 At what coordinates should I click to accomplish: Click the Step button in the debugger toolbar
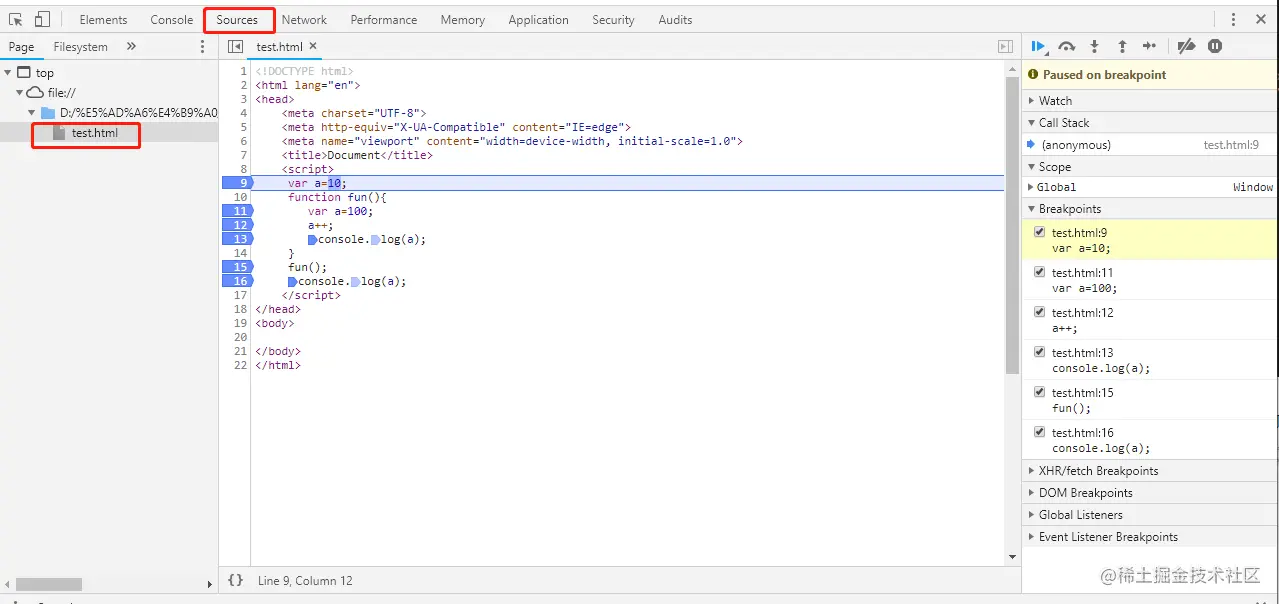click(x=1150, y=46)
